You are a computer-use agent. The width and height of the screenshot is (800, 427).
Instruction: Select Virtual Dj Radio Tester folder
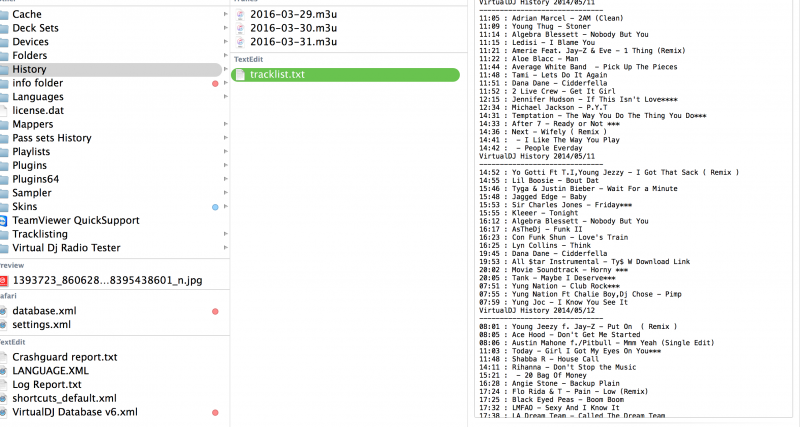66,248
